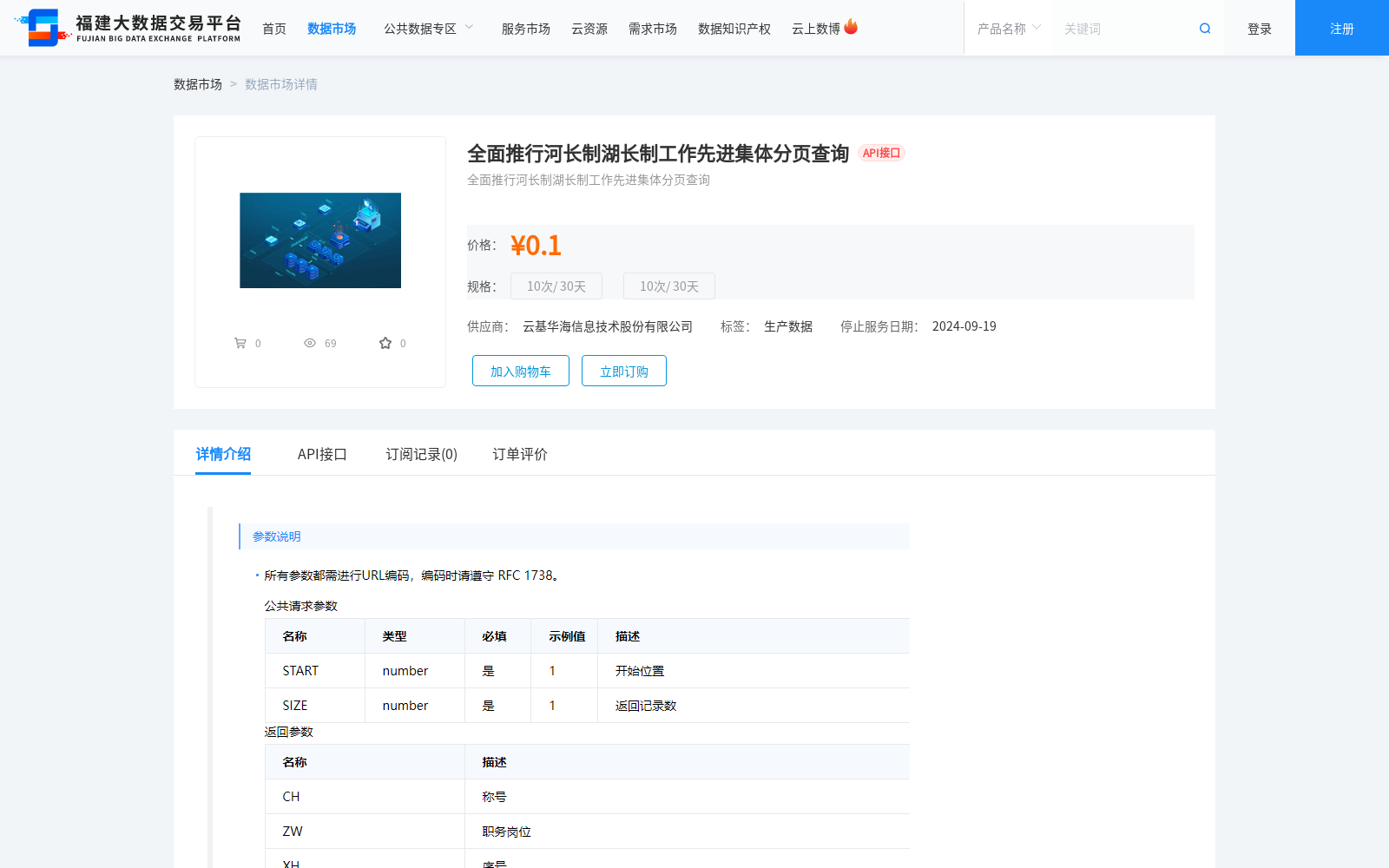The image size is (1389, 868).
Task: Click the 参数说明 section header
Action: pos(574,536)
